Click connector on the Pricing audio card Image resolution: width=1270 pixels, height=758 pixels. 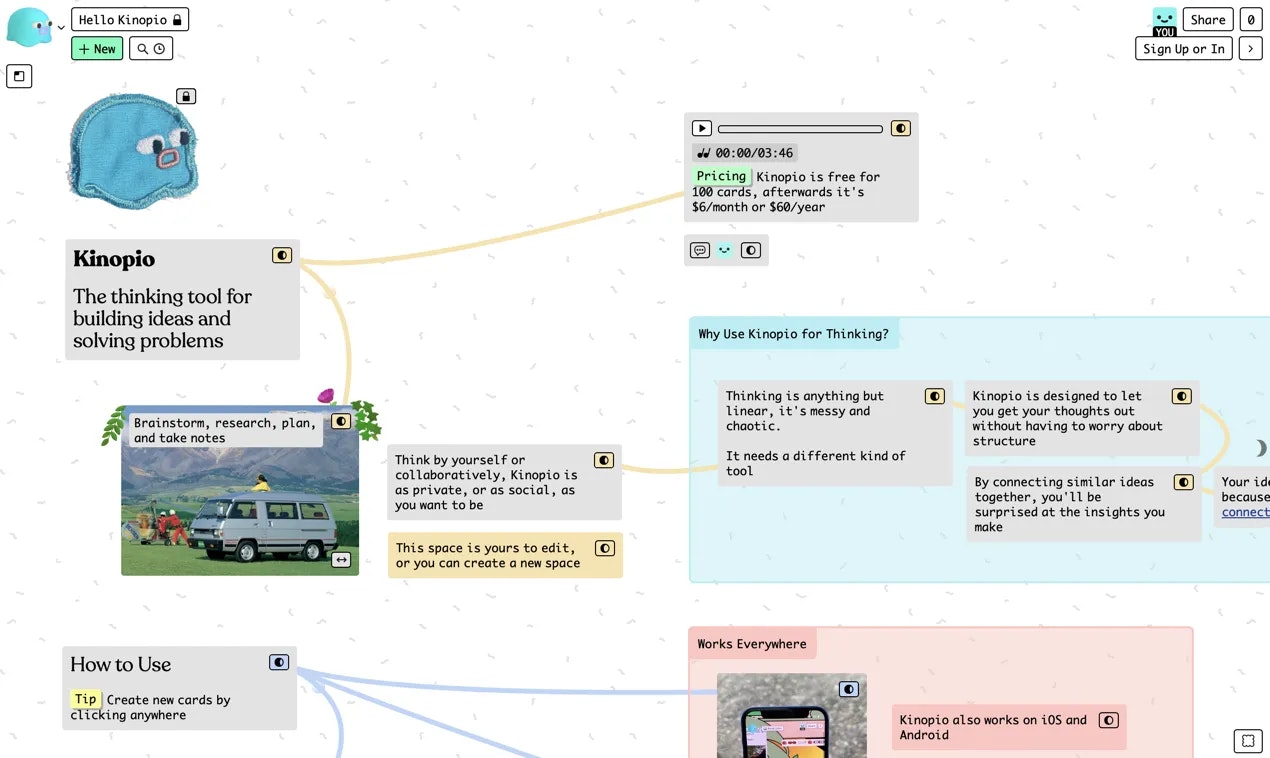(901, 128)
